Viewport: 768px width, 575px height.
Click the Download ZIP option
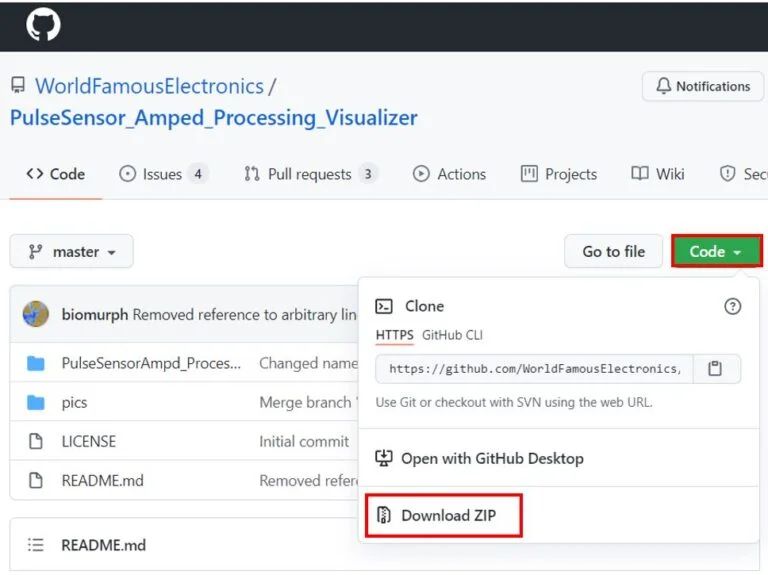click(443, 515)
